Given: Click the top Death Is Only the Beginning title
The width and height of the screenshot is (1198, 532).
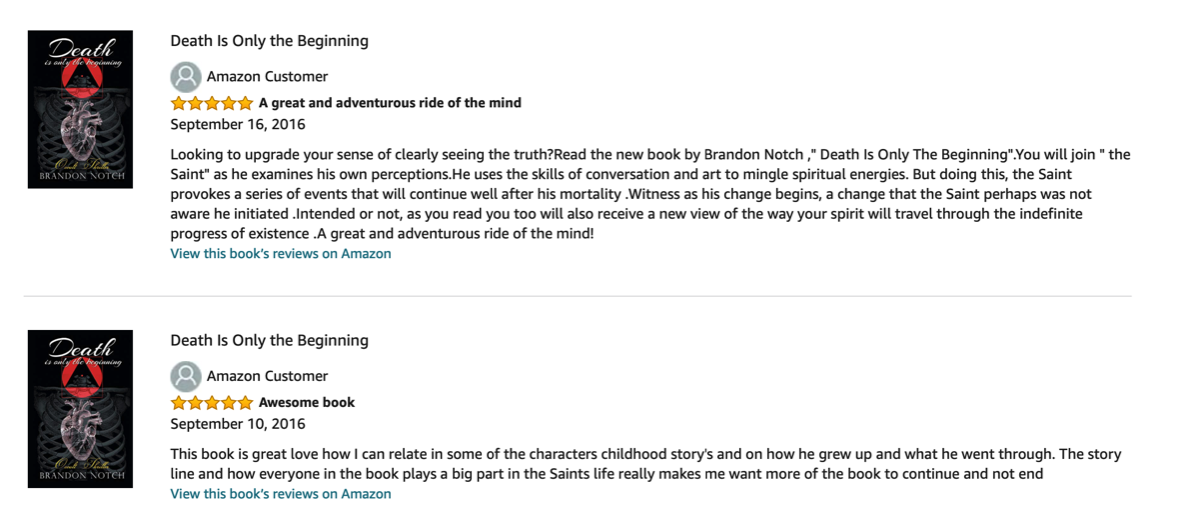Looking at the screenshot, I should [269, 41].
